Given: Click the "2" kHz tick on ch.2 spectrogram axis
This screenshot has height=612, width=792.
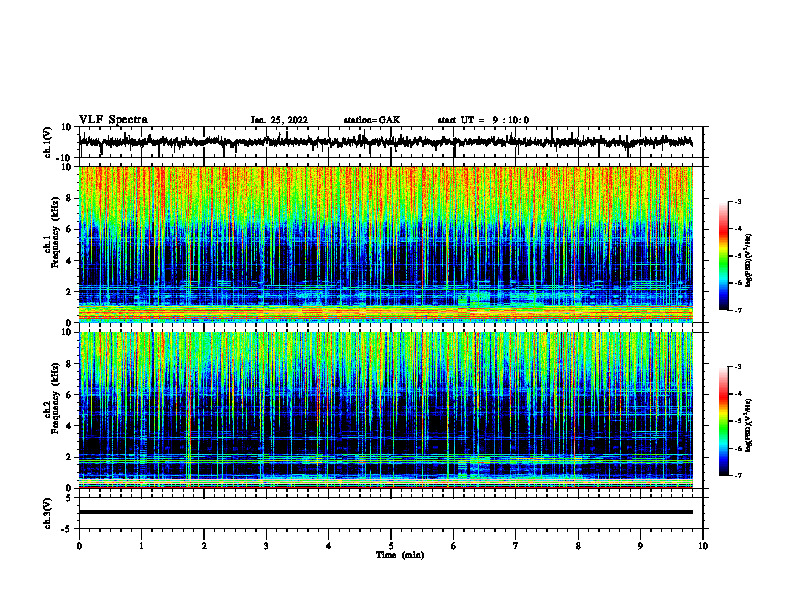Looking at the screenshot, I should [70, 457].
